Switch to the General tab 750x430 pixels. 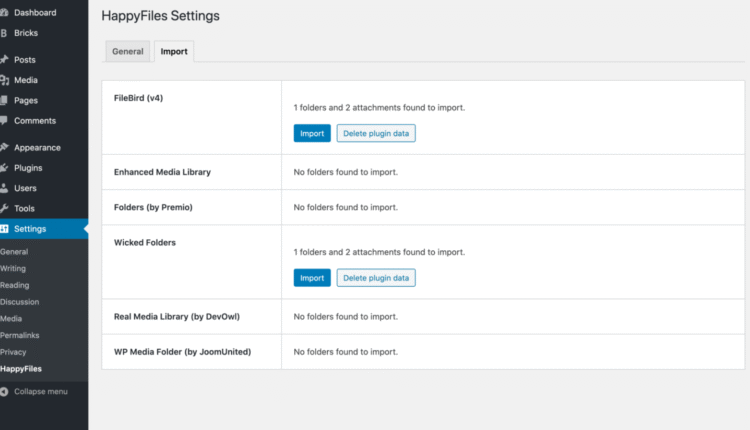click(128, 51)
